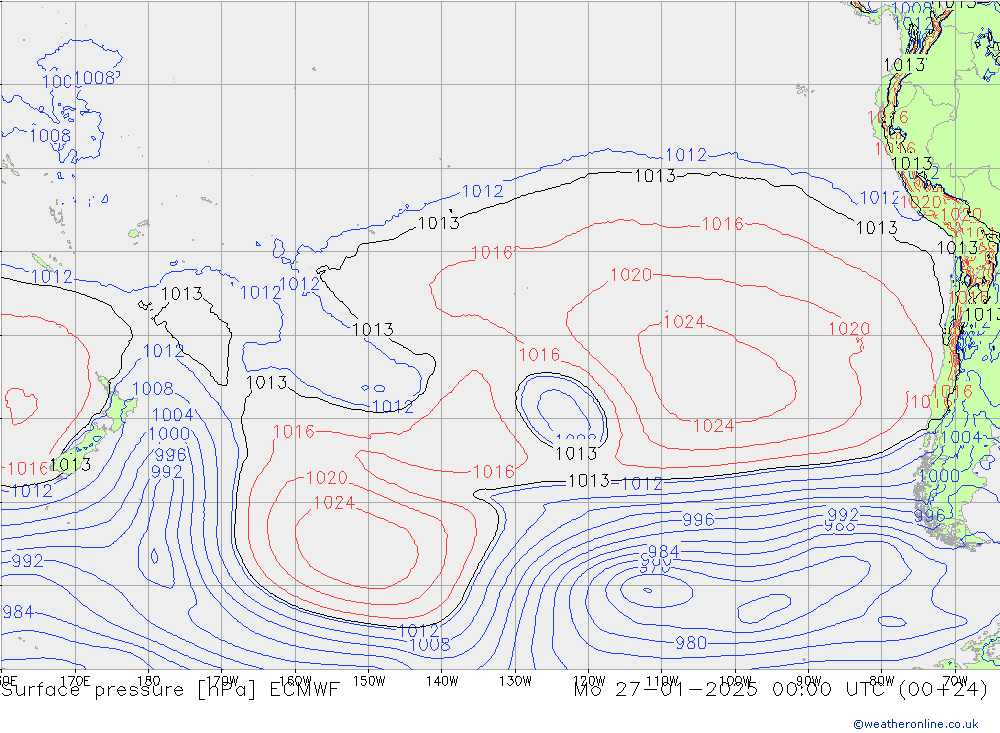
Task: Click the 140W longitude label
Action: pyautogui.click(x=442, y=681)
